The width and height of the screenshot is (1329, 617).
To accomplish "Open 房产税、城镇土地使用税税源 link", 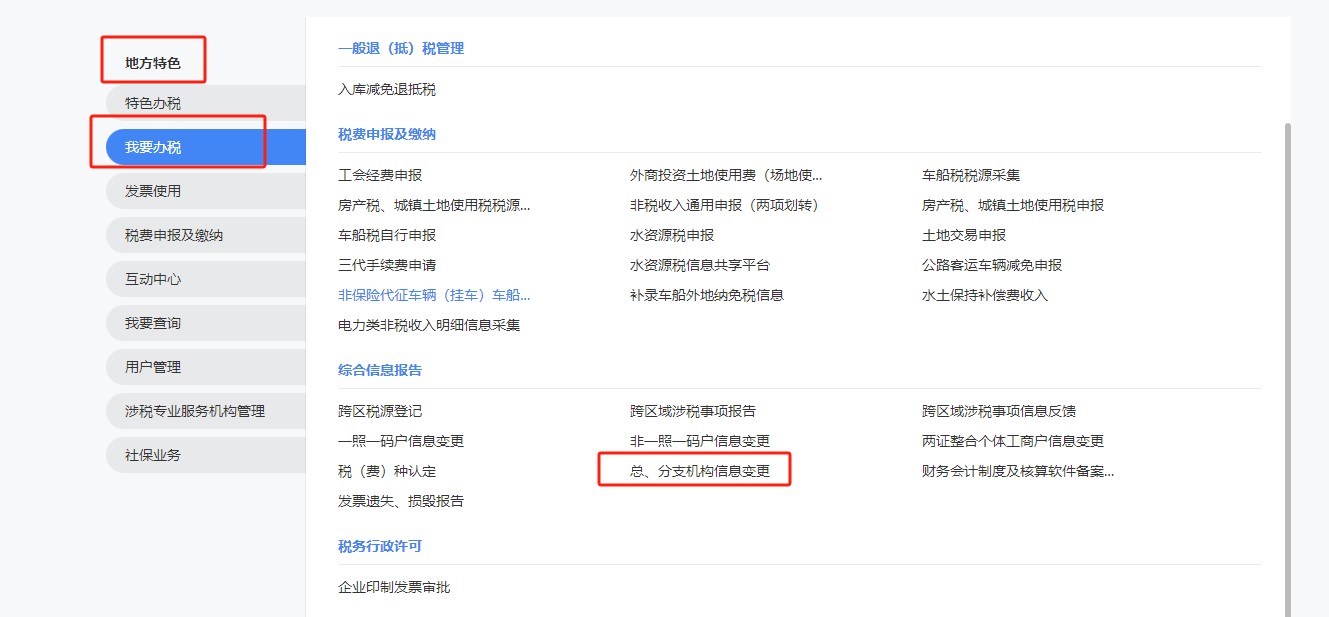I will (434, 205).
